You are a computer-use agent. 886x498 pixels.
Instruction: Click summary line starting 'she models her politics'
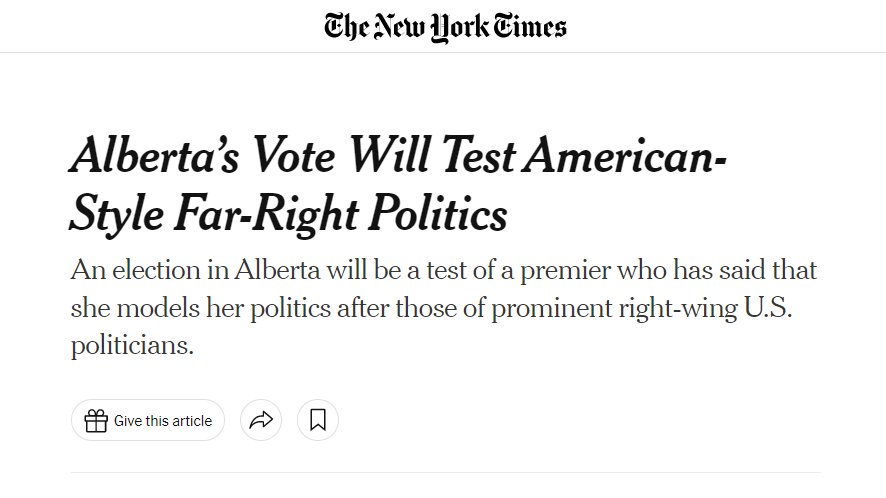click(431, 309)
